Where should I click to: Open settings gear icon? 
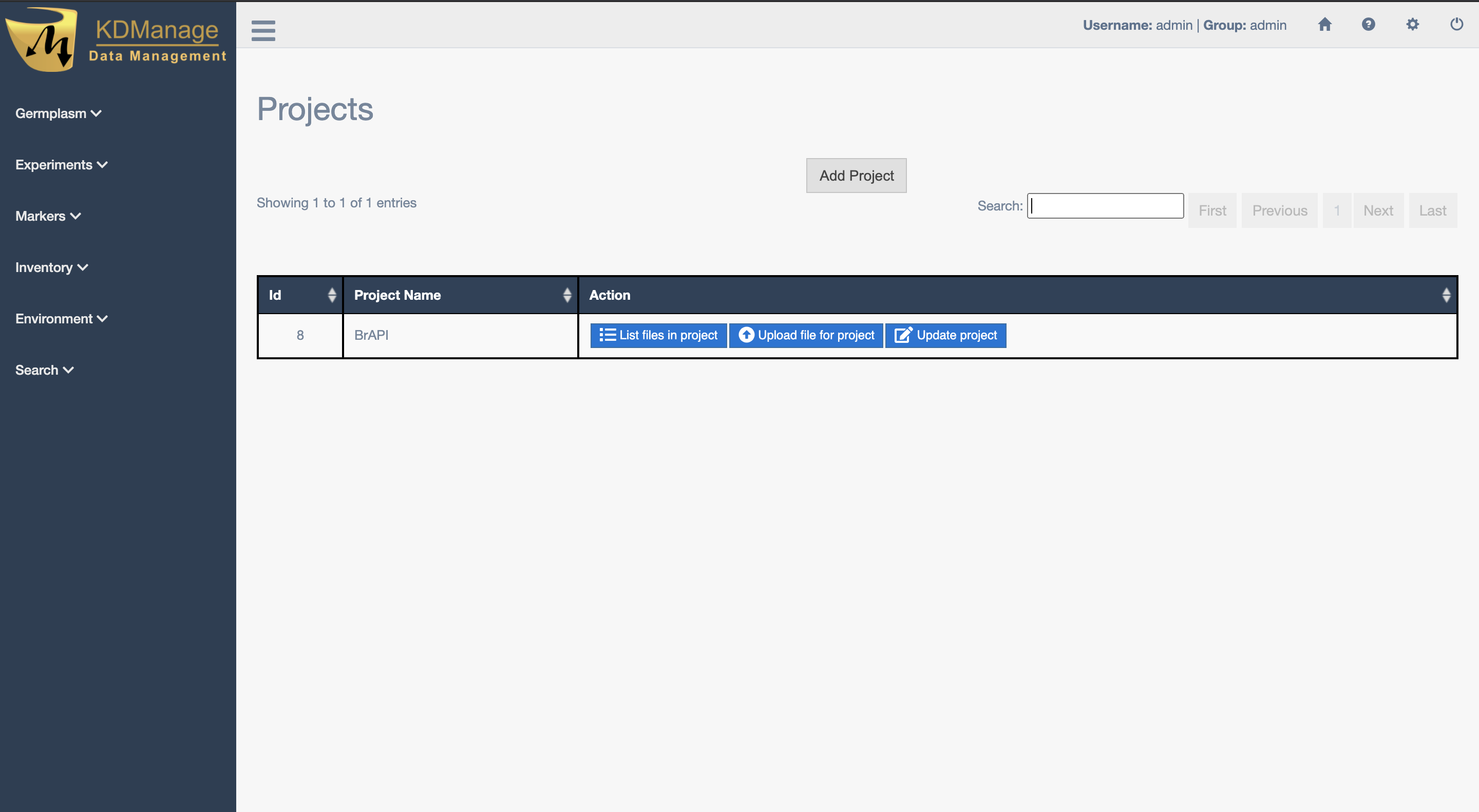pyautogui.click(x=1412, y=25)
